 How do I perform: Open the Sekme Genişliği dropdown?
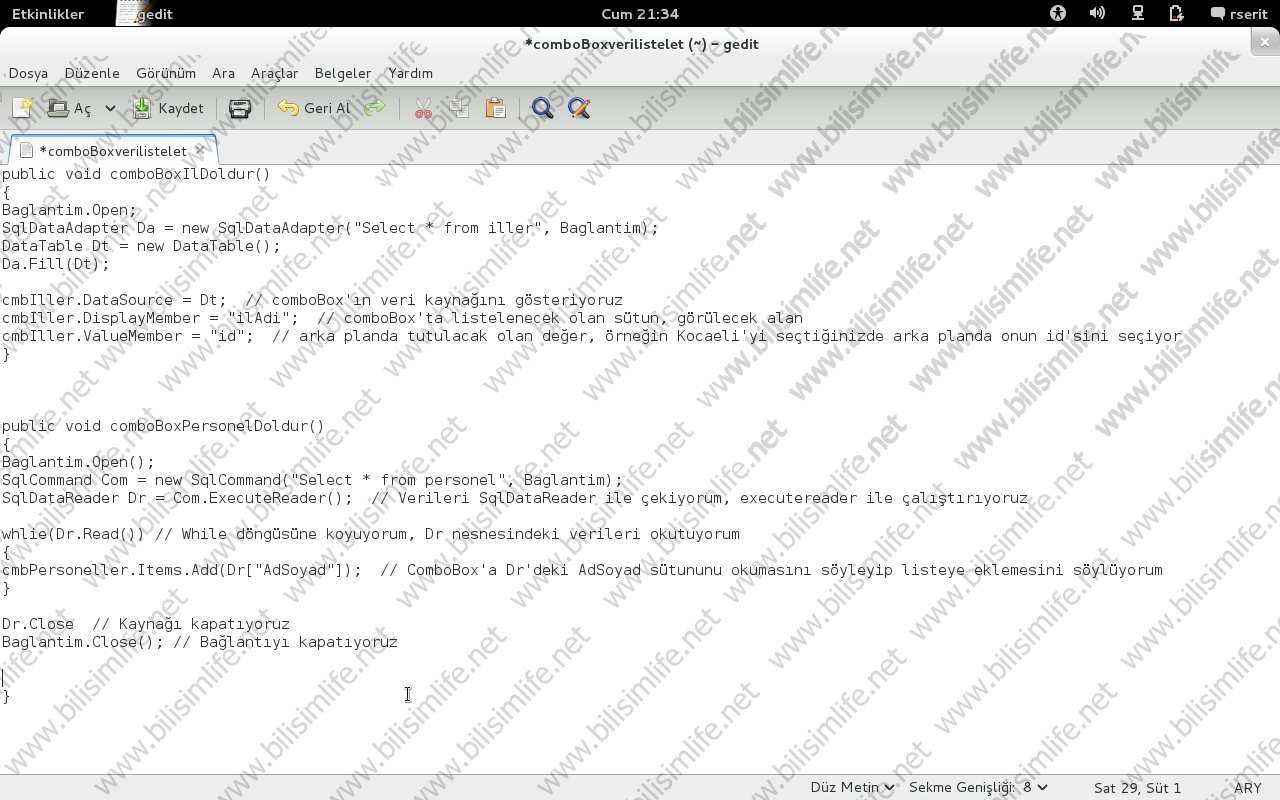(x=978, y=787)
